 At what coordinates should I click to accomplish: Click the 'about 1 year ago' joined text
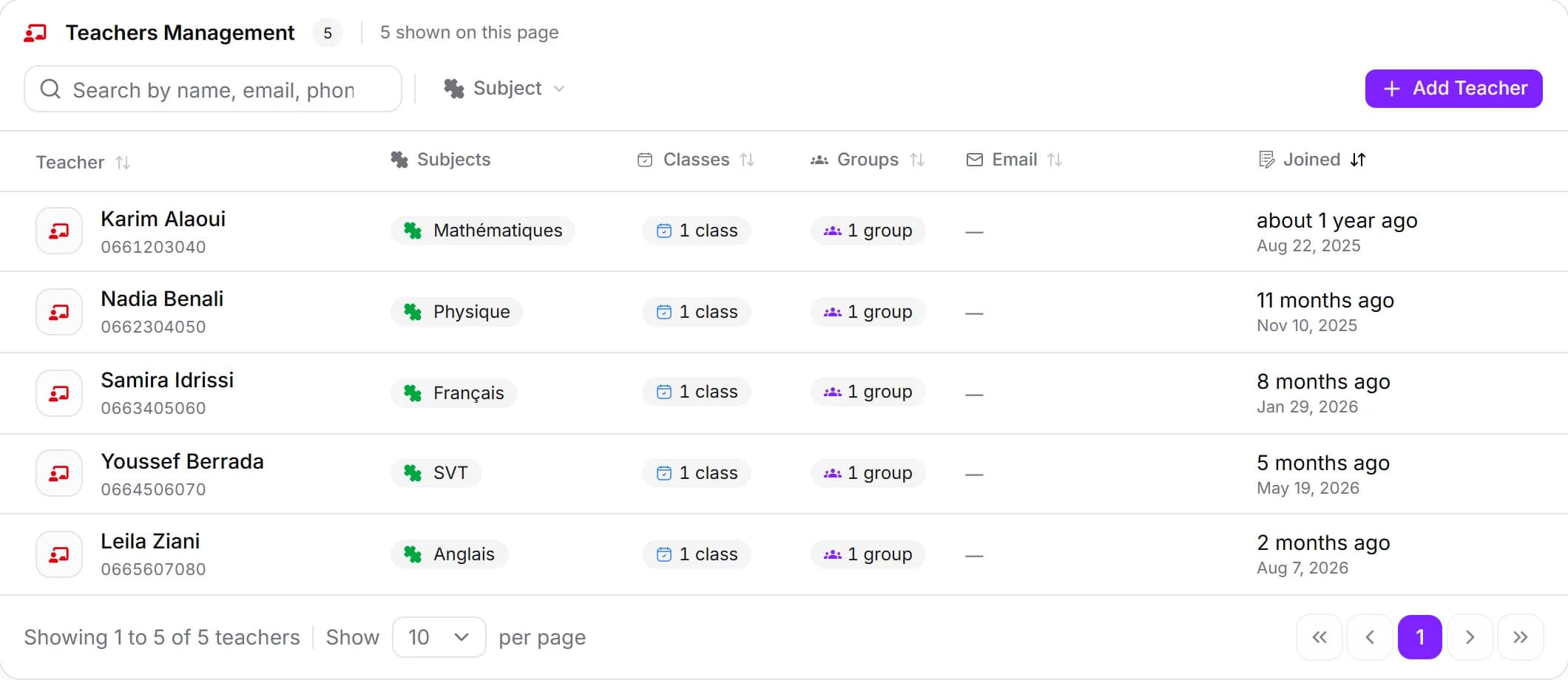click(1337, 220)
